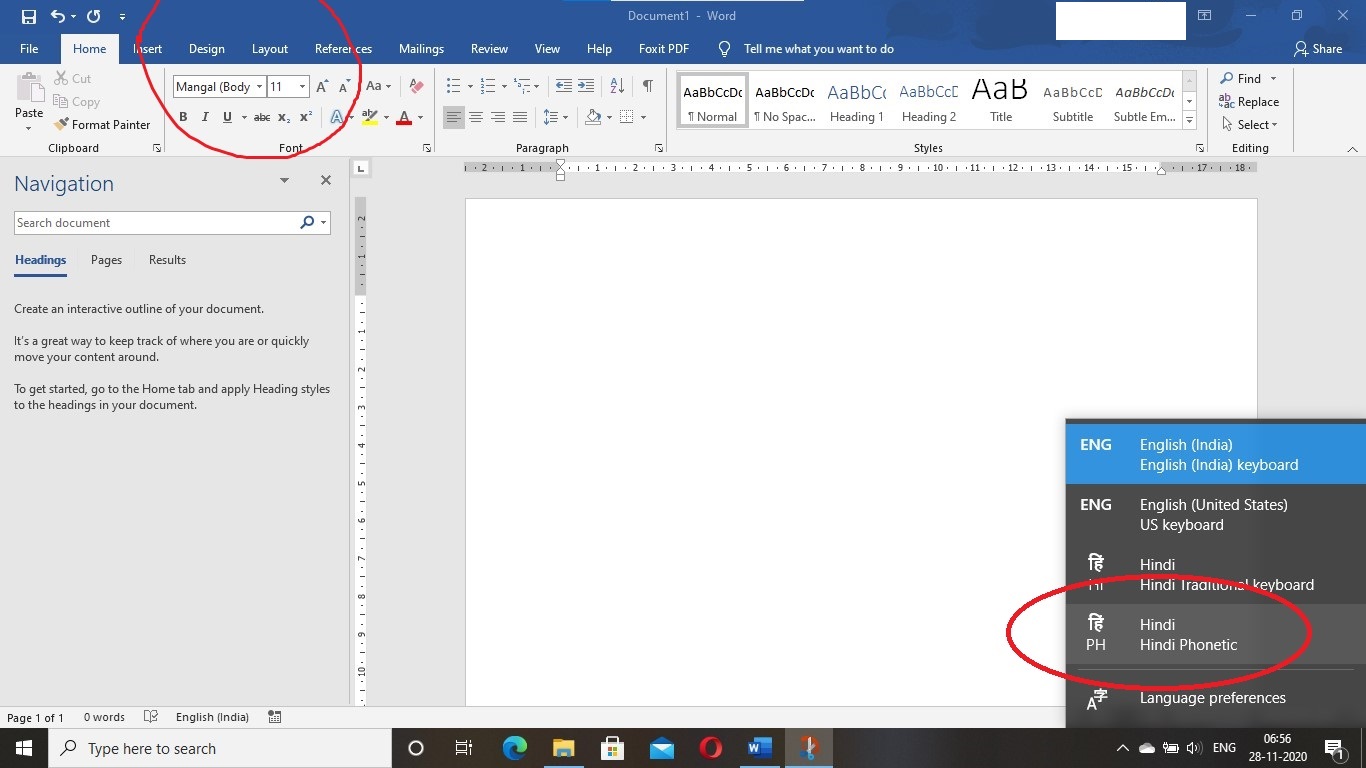Open the font color dropdown arrow
The image size is (1366, 768).
click(420, 118)
